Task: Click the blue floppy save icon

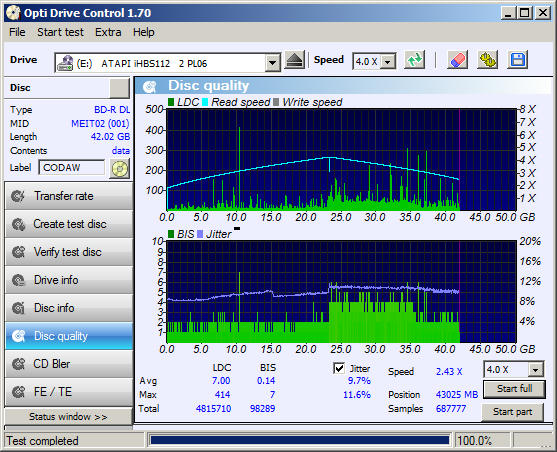Action: (518, 60)
